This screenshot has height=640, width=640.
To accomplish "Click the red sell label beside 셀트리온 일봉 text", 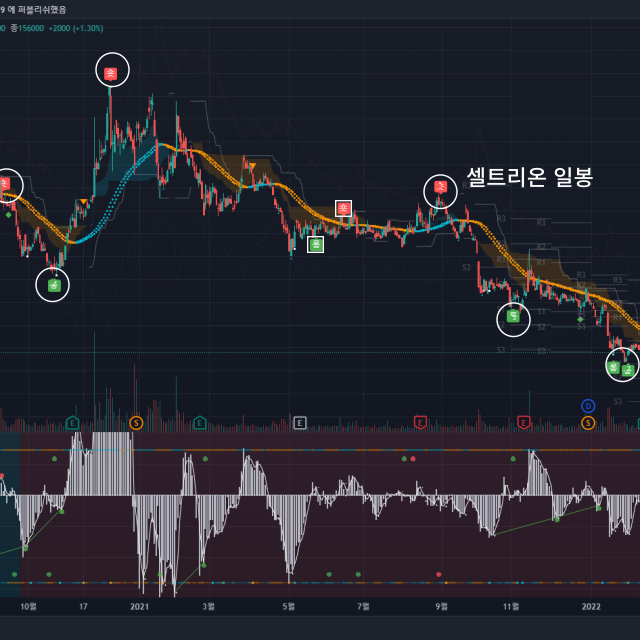I will (x=440, y=187).
